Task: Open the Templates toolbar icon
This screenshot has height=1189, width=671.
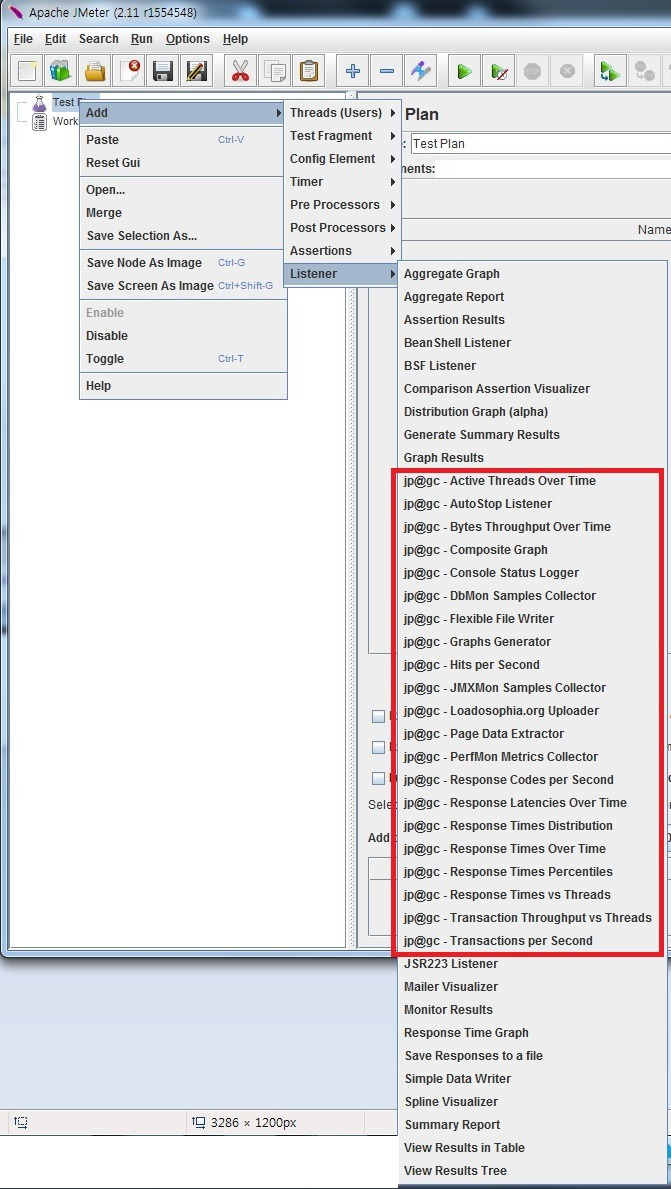Action: click(59, 71)
